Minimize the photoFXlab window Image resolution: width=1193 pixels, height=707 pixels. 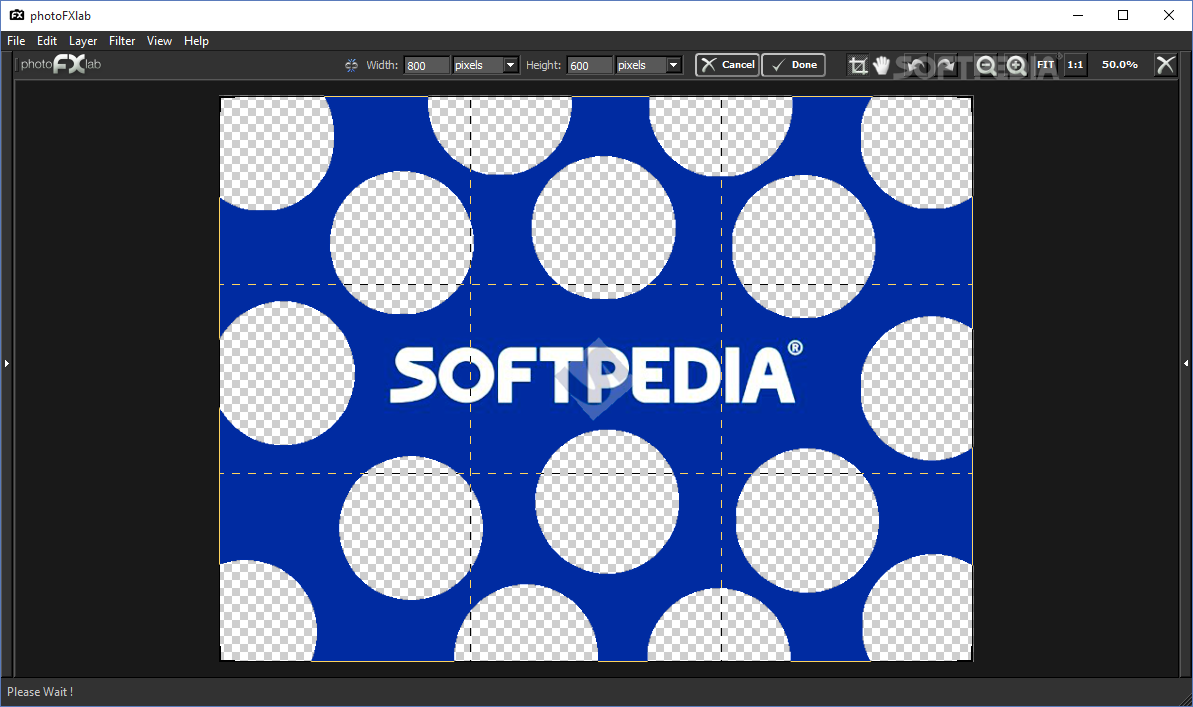[x=1078, y=15]
